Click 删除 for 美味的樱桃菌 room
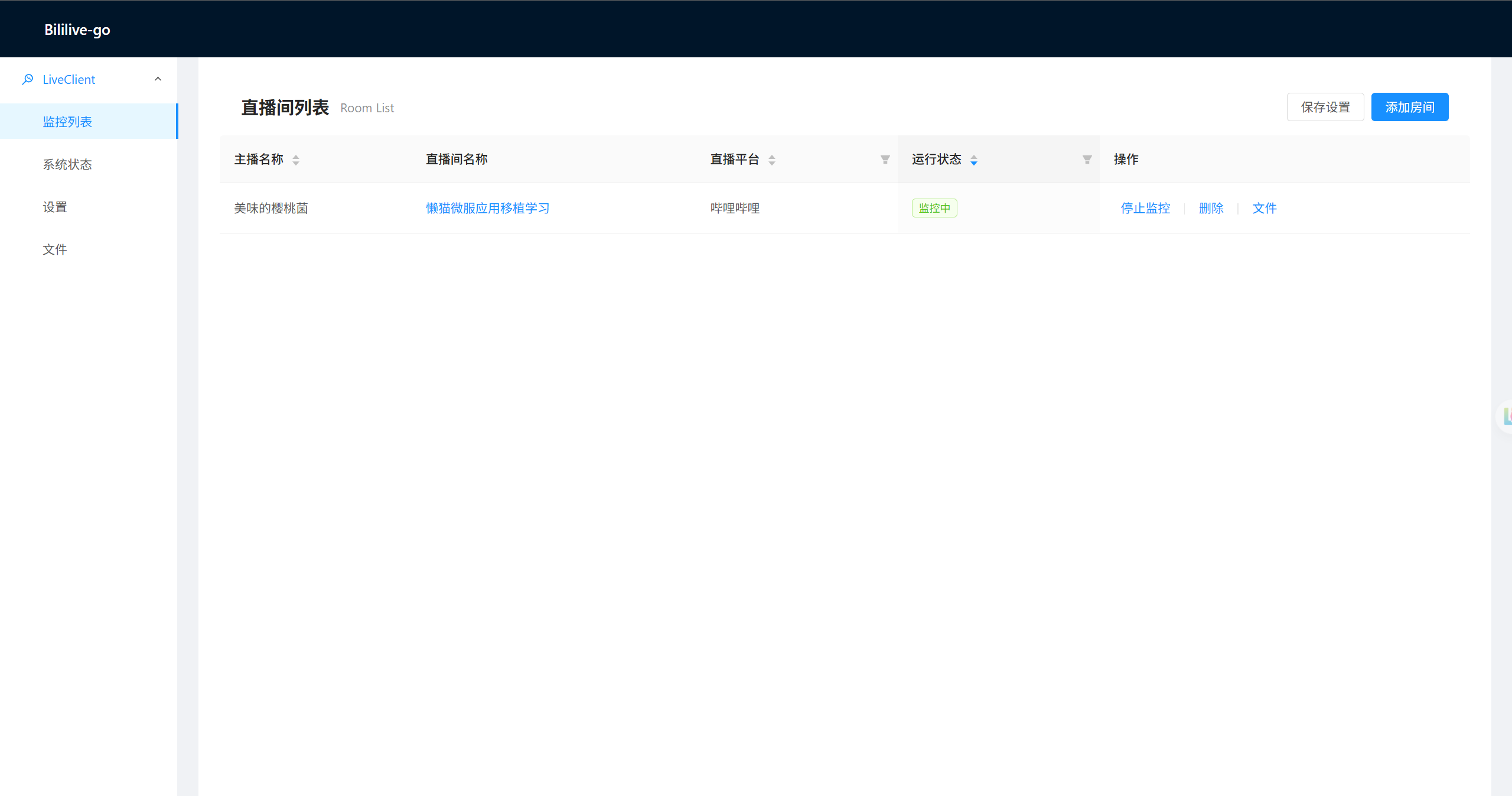This screenshot has height=796, width=1512. point(1211,208)
